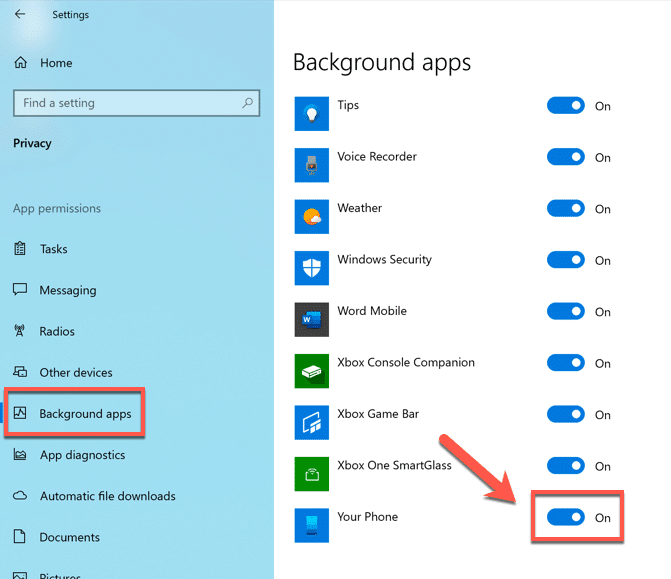The image size is (671, 579).
Task: Disable Voice Recorder background toggle
Action: [x=566, y=157]
